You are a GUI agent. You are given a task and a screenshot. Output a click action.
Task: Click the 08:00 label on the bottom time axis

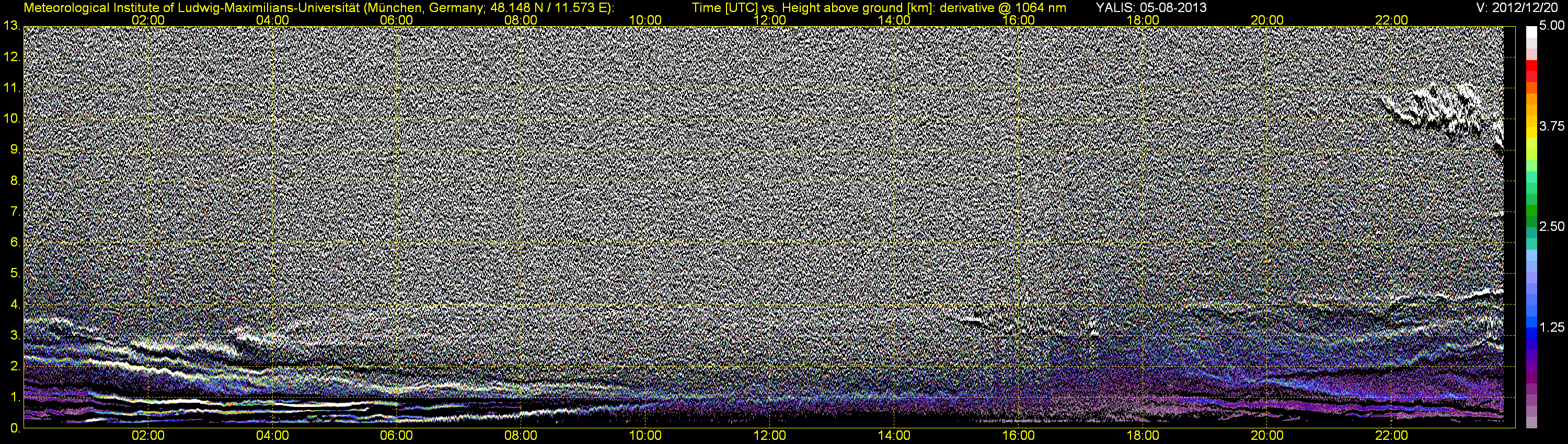pyautogui.click(x=521, y=436)
